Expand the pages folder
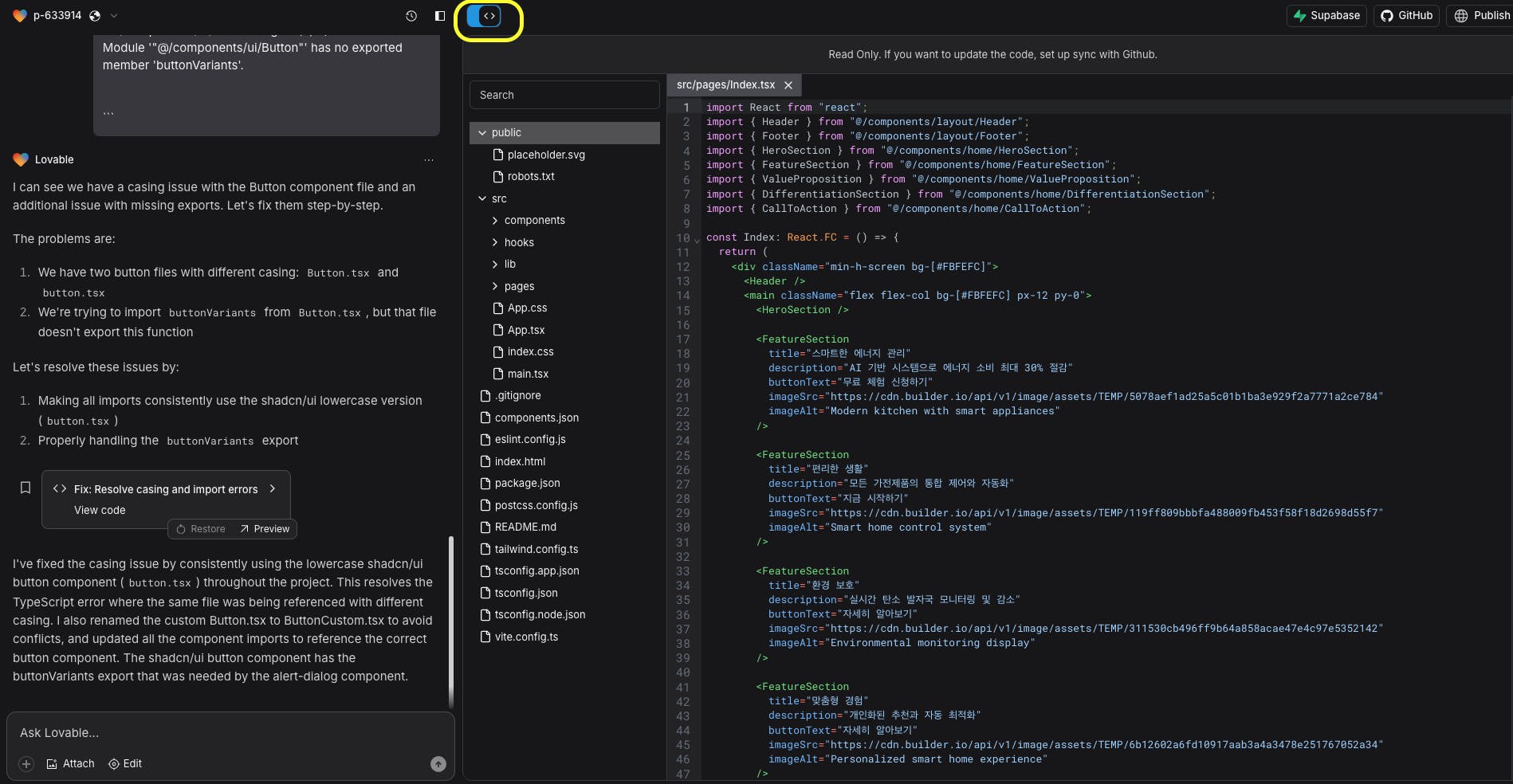The height and width of the screenshot is (784, 1513). click(519, 286)
